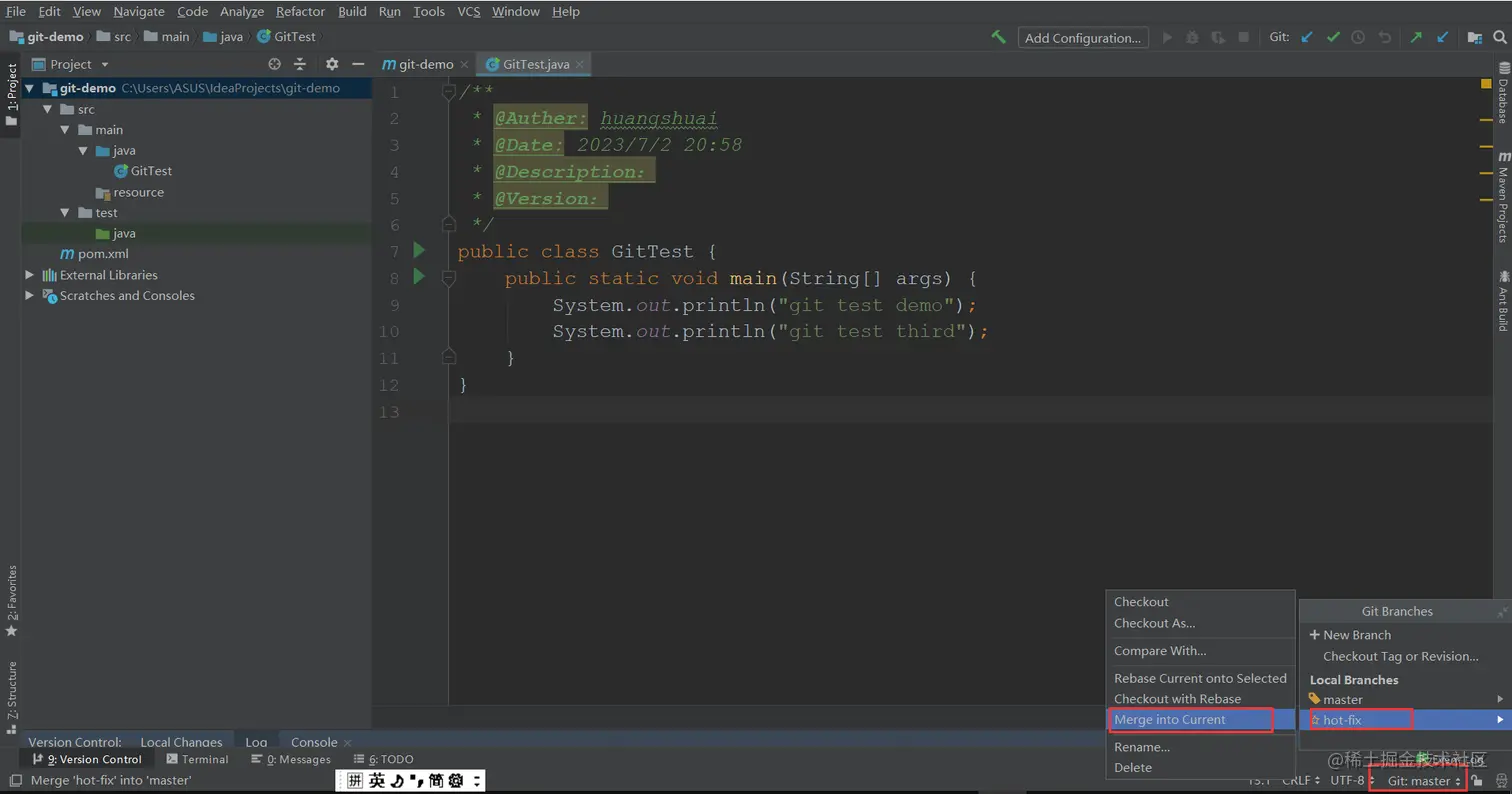The height and width of the screenshot is (794, 1512).
Task: Open the Ant Build side panel
Action: (x=1502, y=302)
